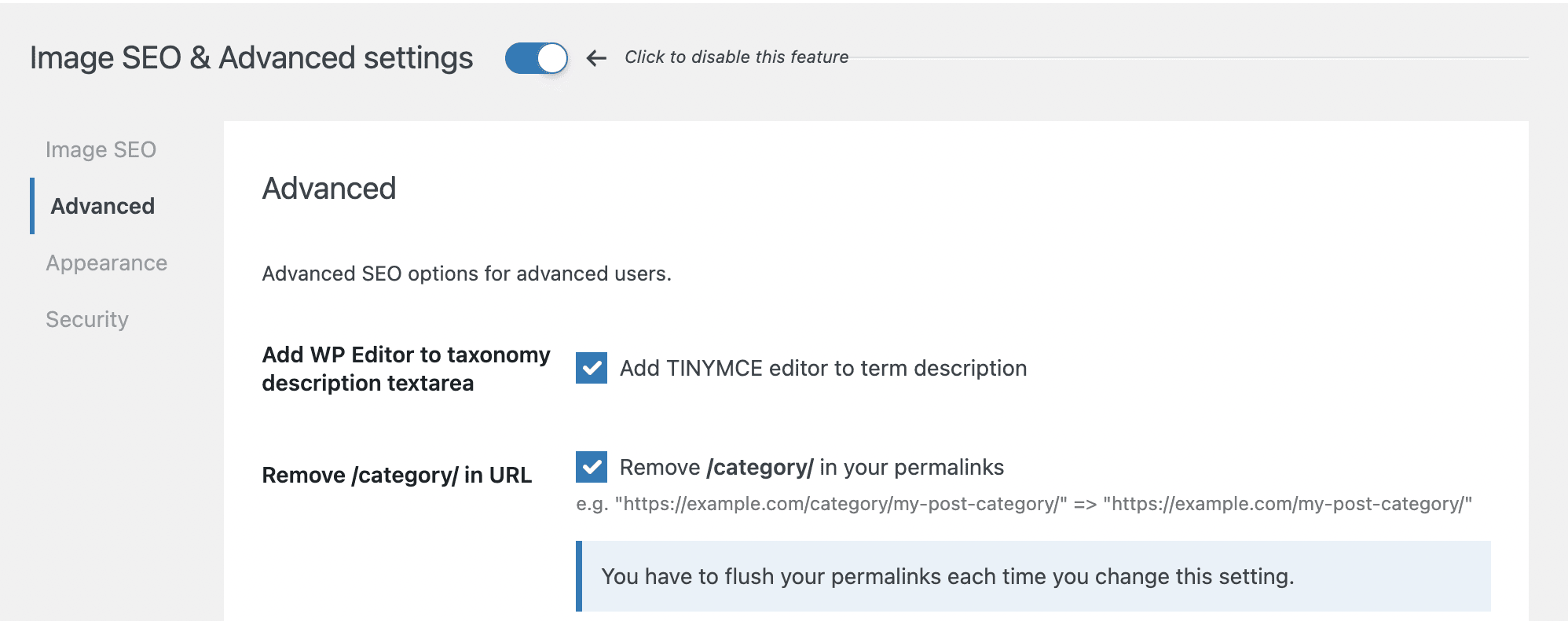Screen dimensions: 1568x621
Task: Disable the Image SEO & Advanced settings toggle
Action: pyautogui.click(x=537, y=58)
